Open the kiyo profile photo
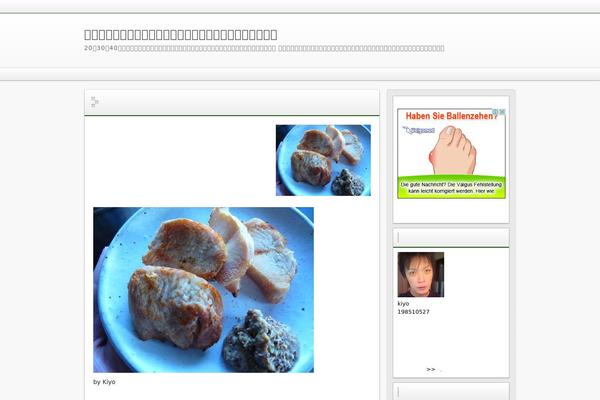This screenshot has width=600, height=400. point(421,274)
